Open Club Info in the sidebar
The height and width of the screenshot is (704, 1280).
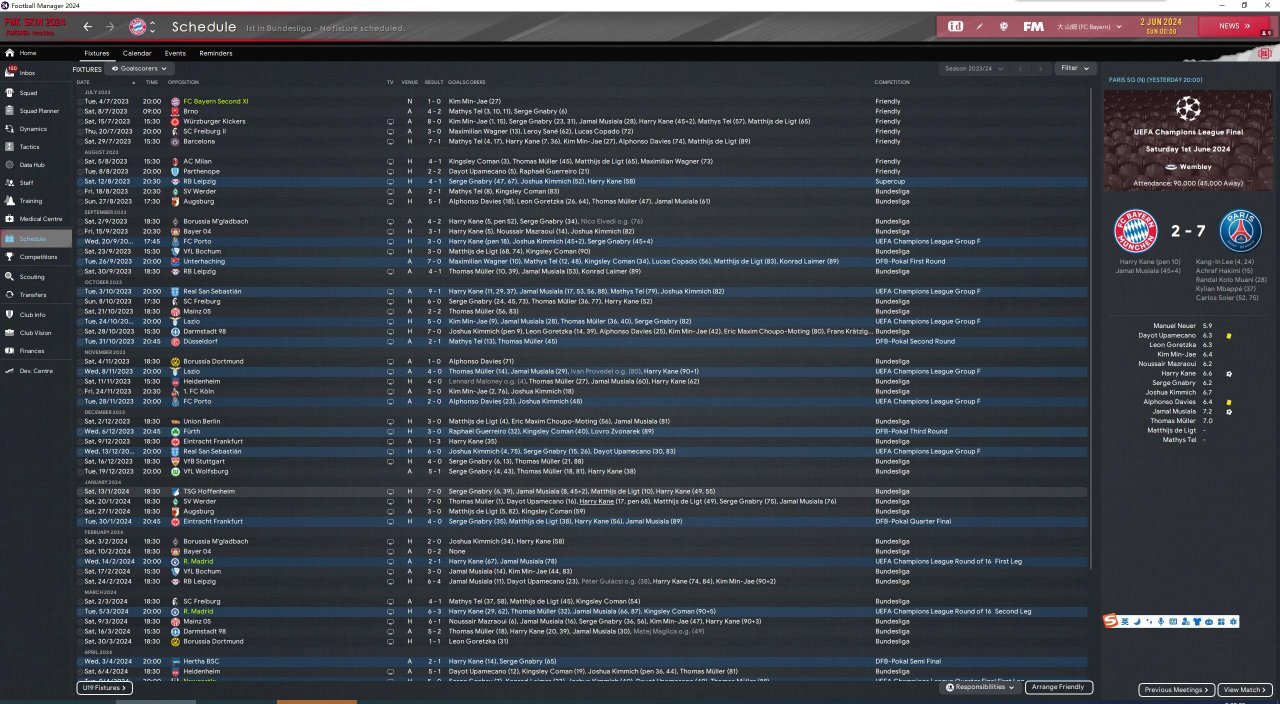pos(36,315)
